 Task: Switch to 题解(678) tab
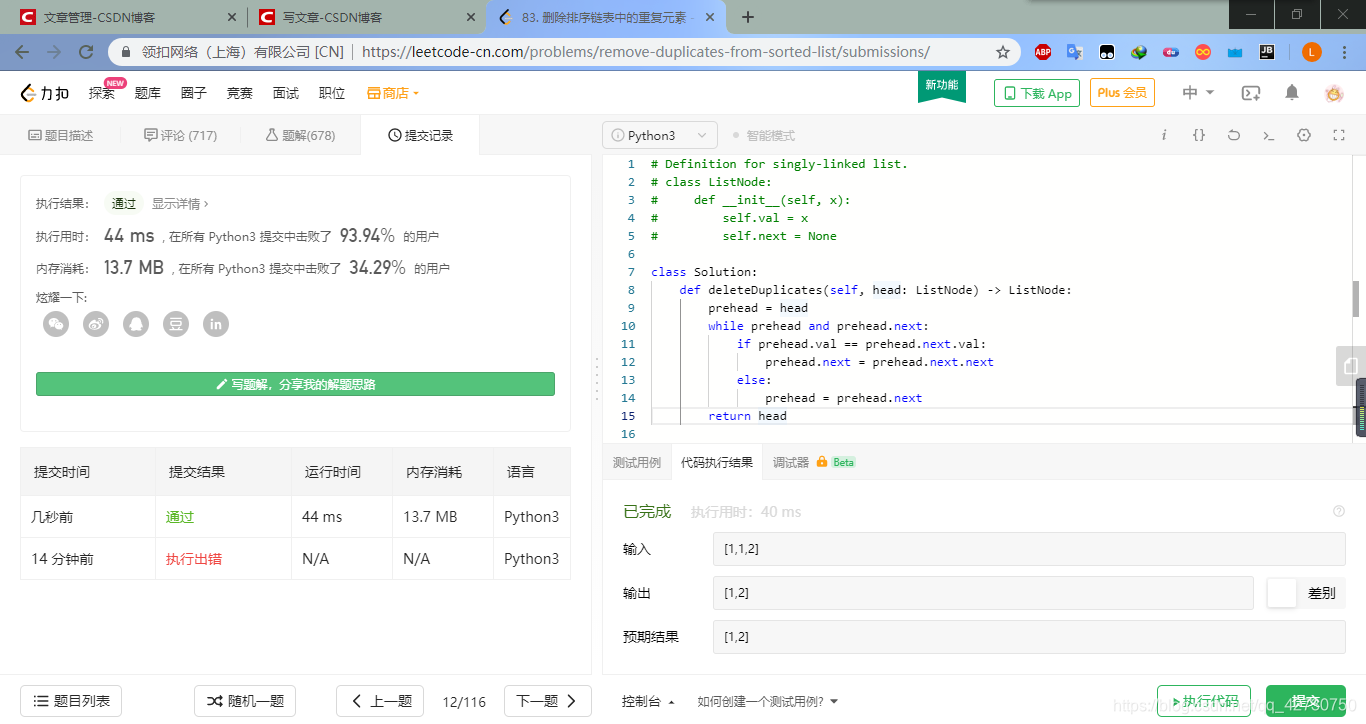[300, 135]
